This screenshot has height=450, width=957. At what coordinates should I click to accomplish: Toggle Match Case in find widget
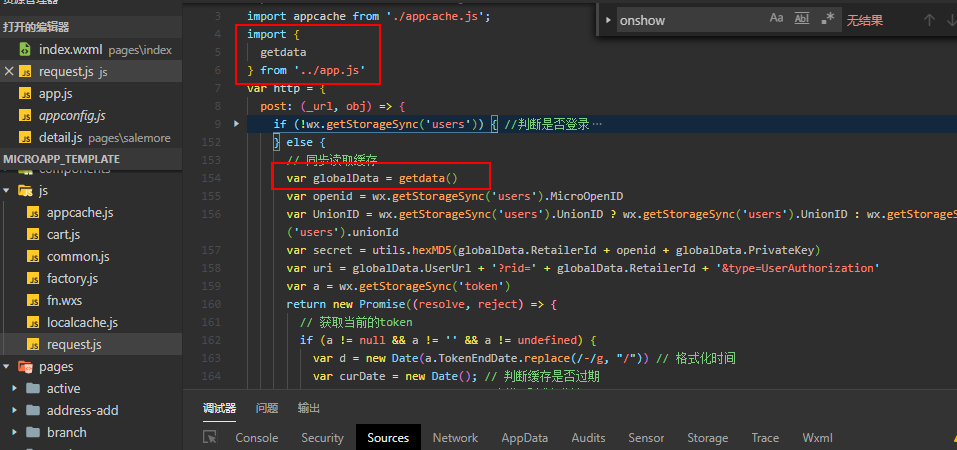[776, 19]
